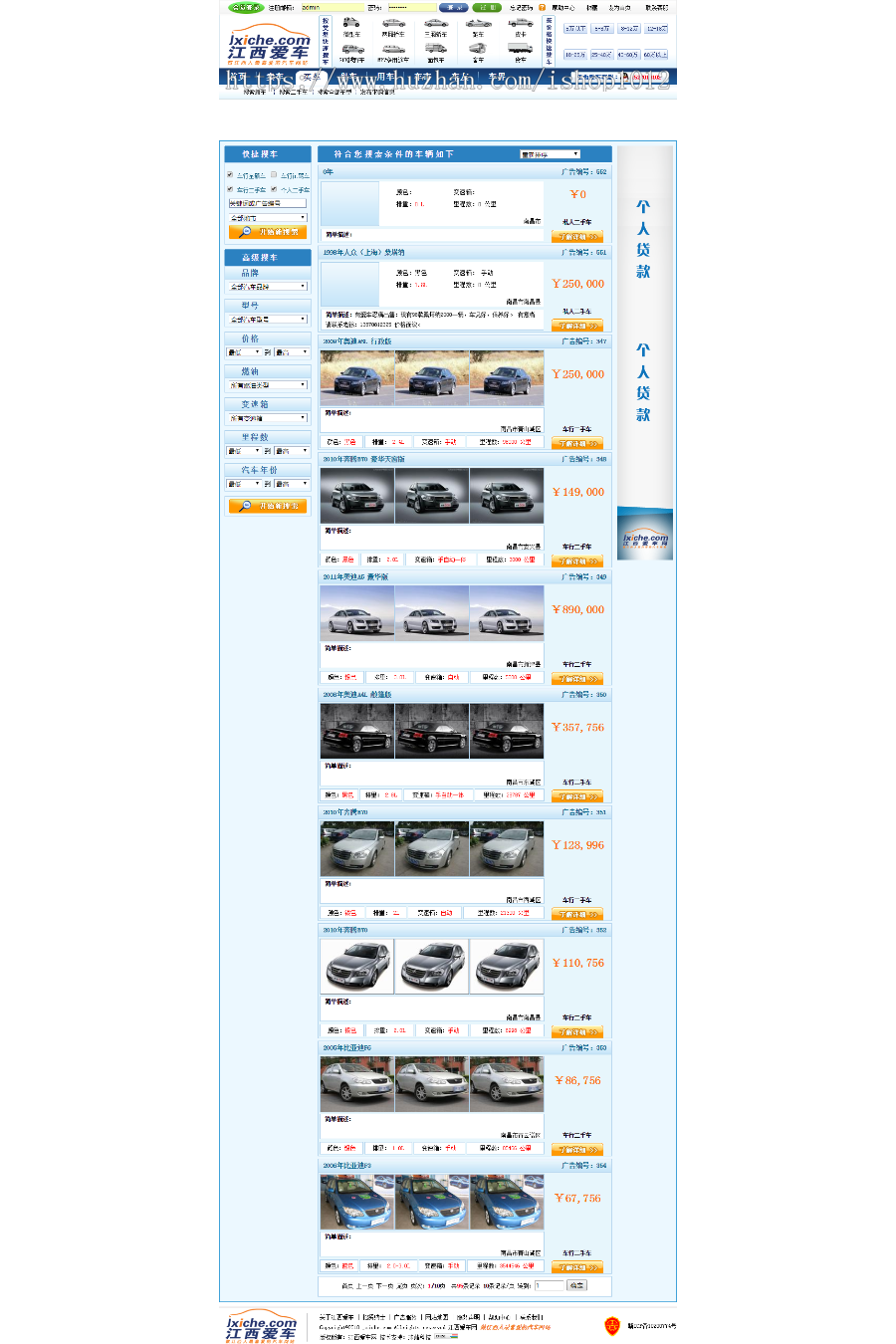This screenshot has width=896, height=1344.
Task: Click the orange help question-mark icon
Action: tap(542, 7)
